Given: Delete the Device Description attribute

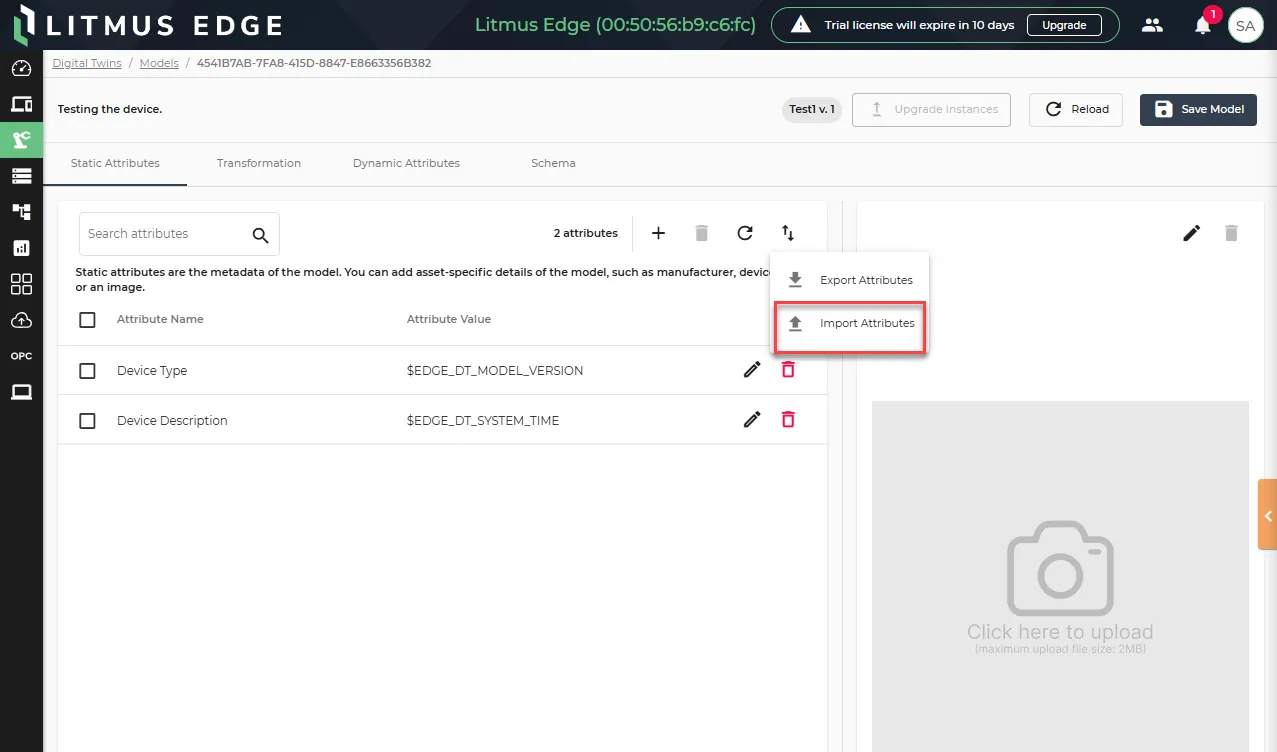Looking at the screenshot, I should click(788, 420).
